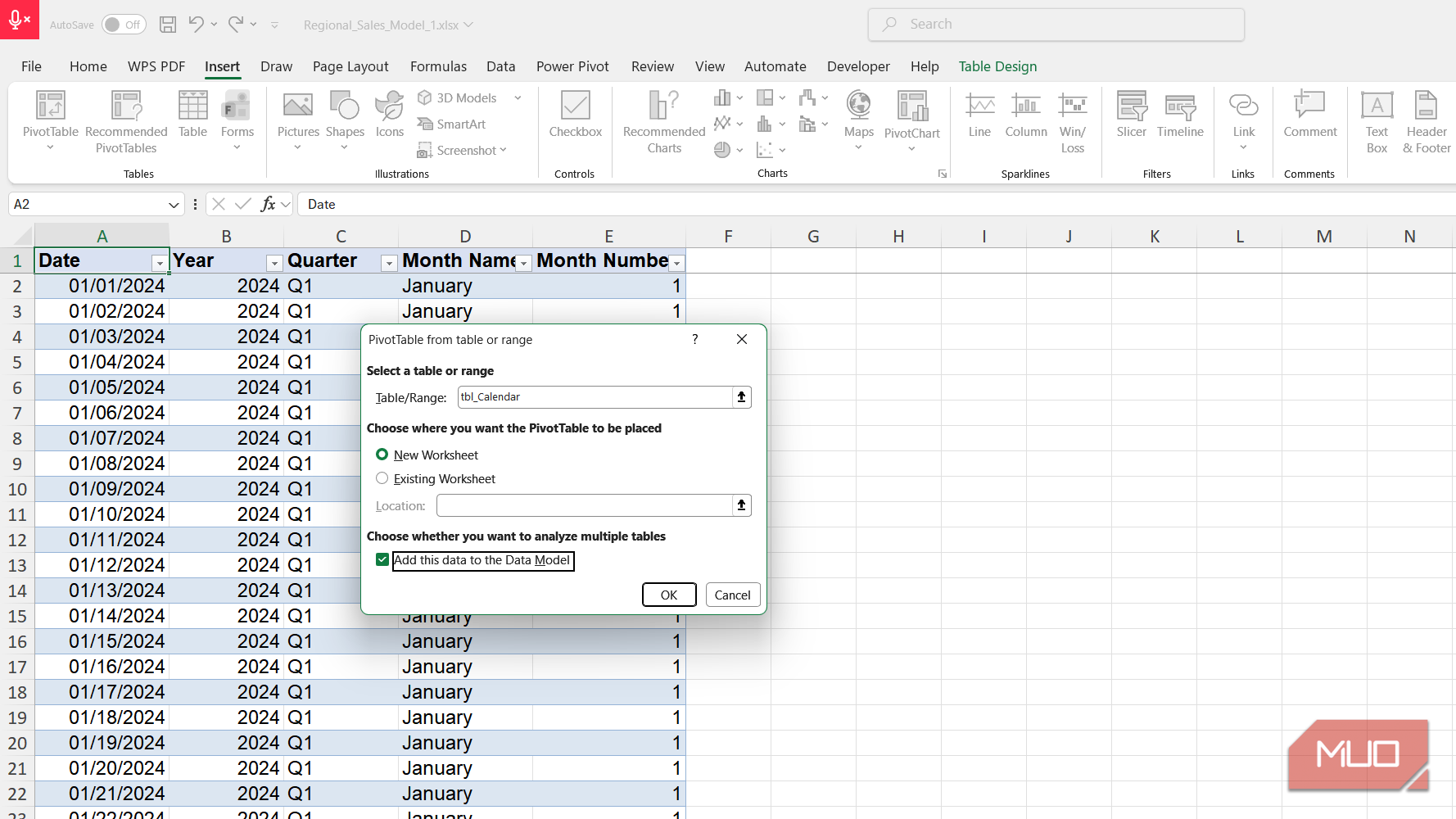Insert Icons from the ribbon

click(390, 115)
